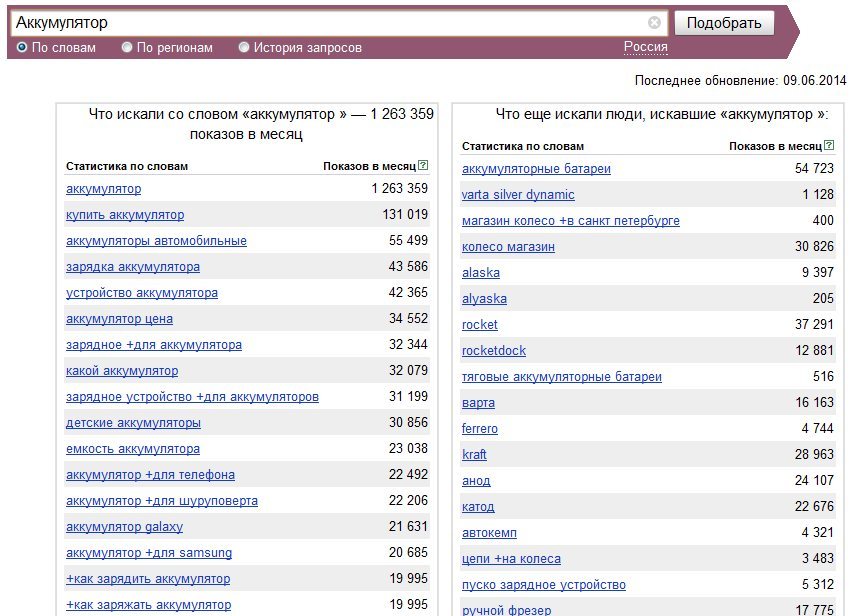This screenshot has width=861, height=616.
Task: Open 'магазин колесо +в санкт петербурге' link
Action: click(x=571, y=221)
